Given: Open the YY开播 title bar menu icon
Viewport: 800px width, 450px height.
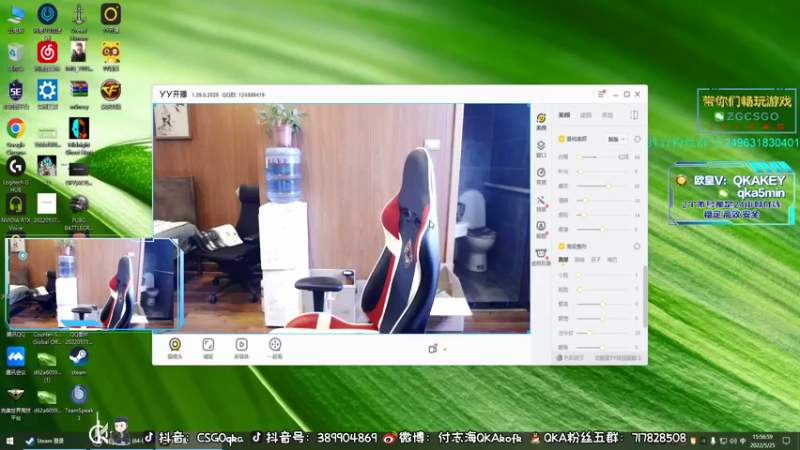Looking at the screenshot, I should pos(601,94).
